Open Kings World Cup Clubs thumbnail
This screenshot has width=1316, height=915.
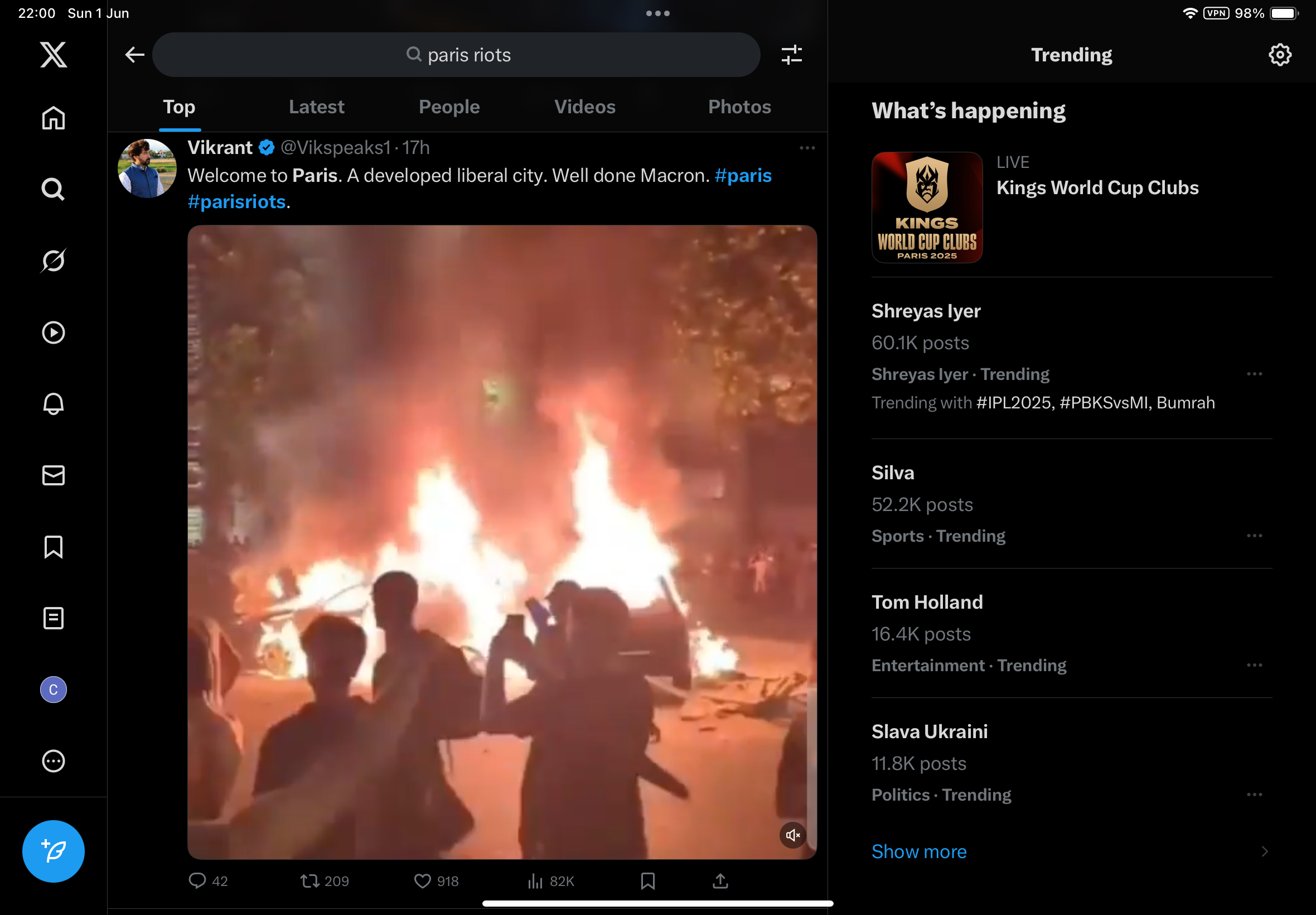point(927,208)
